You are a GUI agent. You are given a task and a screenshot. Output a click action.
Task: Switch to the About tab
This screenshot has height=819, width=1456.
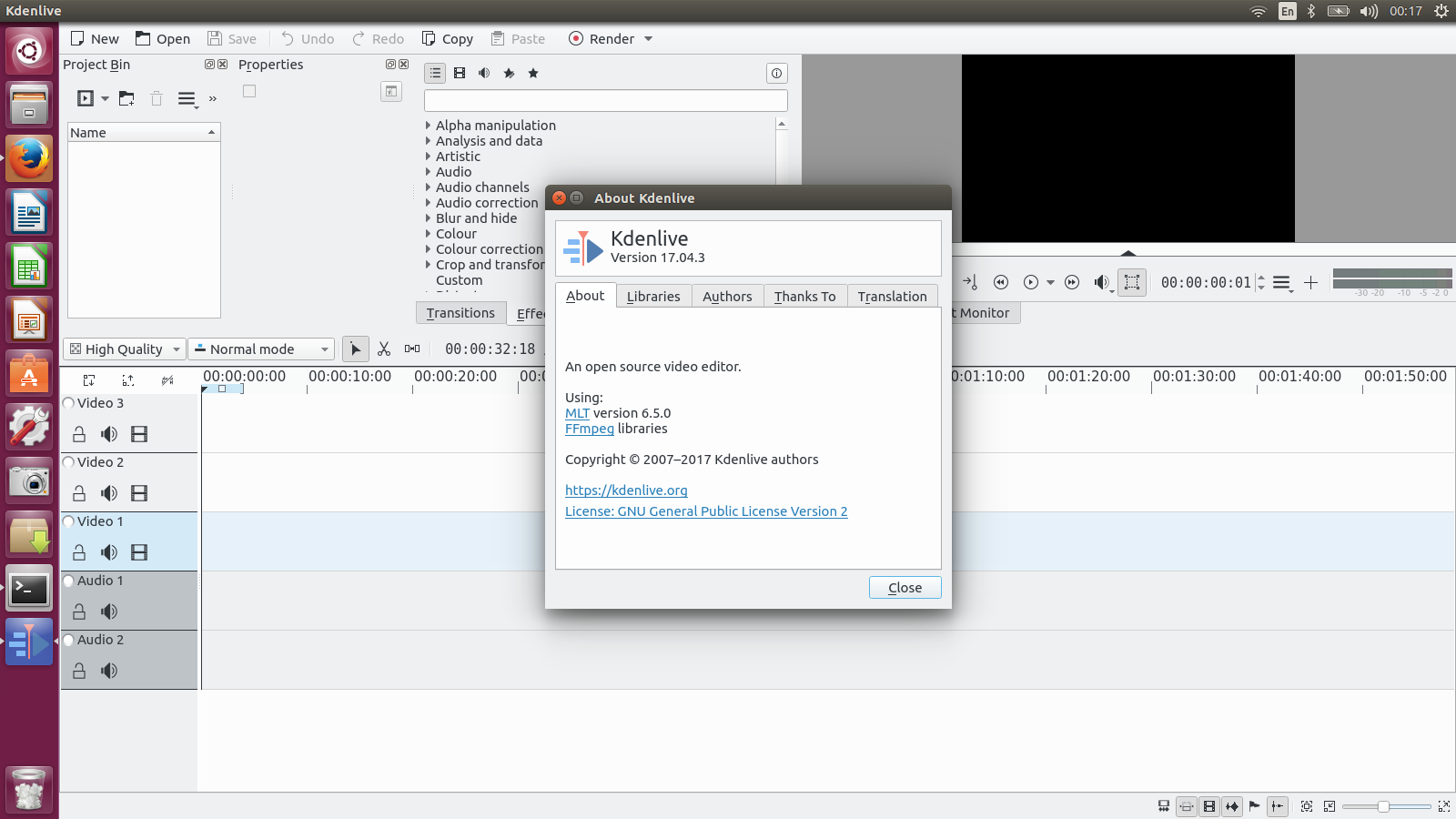(x=585, y=296)
